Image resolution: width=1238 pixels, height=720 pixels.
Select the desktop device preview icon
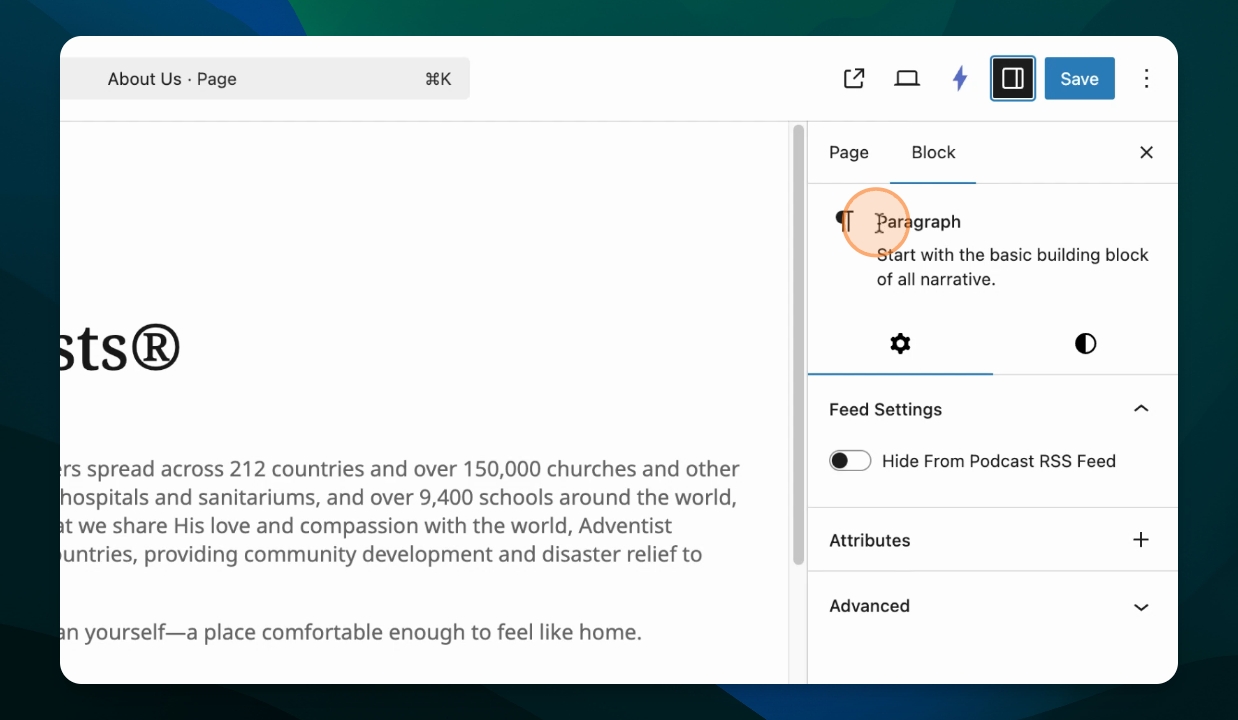907,79
